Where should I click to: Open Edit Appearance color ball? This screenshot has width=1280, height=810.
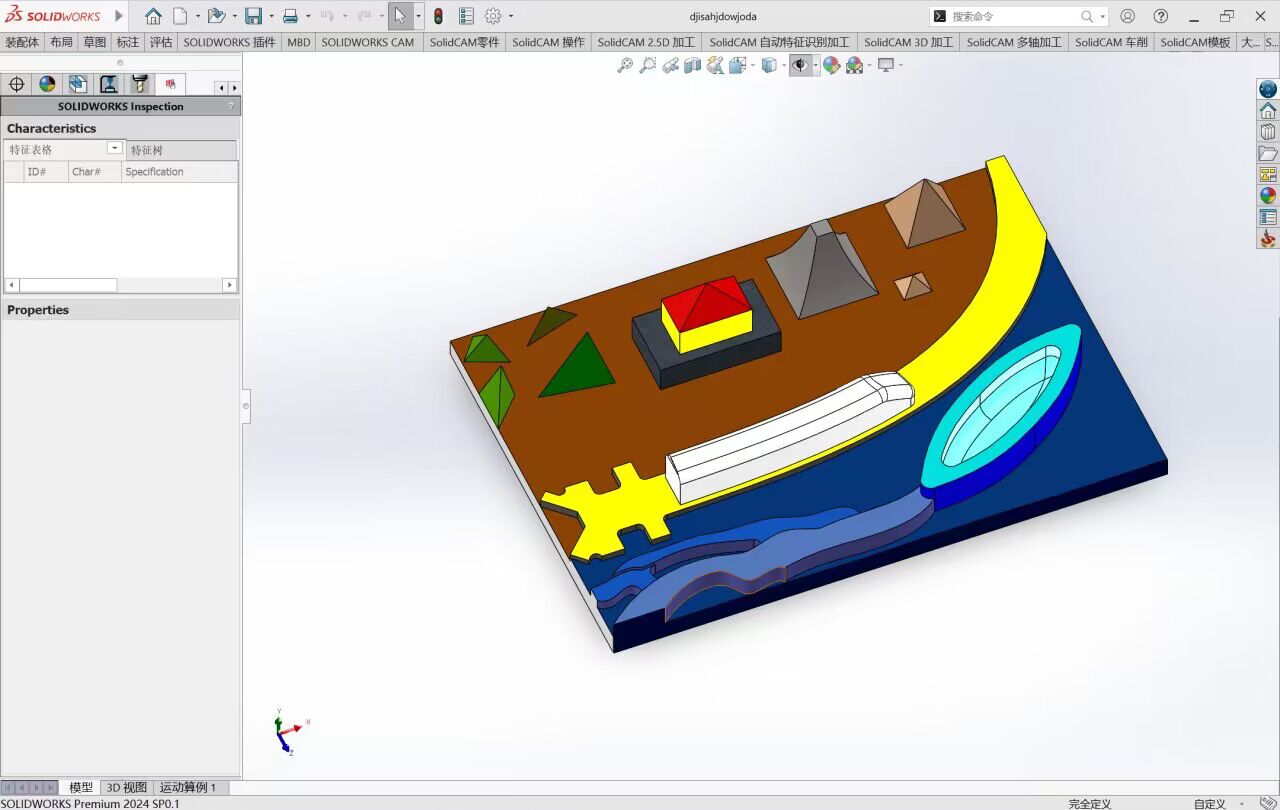[831, 65]
